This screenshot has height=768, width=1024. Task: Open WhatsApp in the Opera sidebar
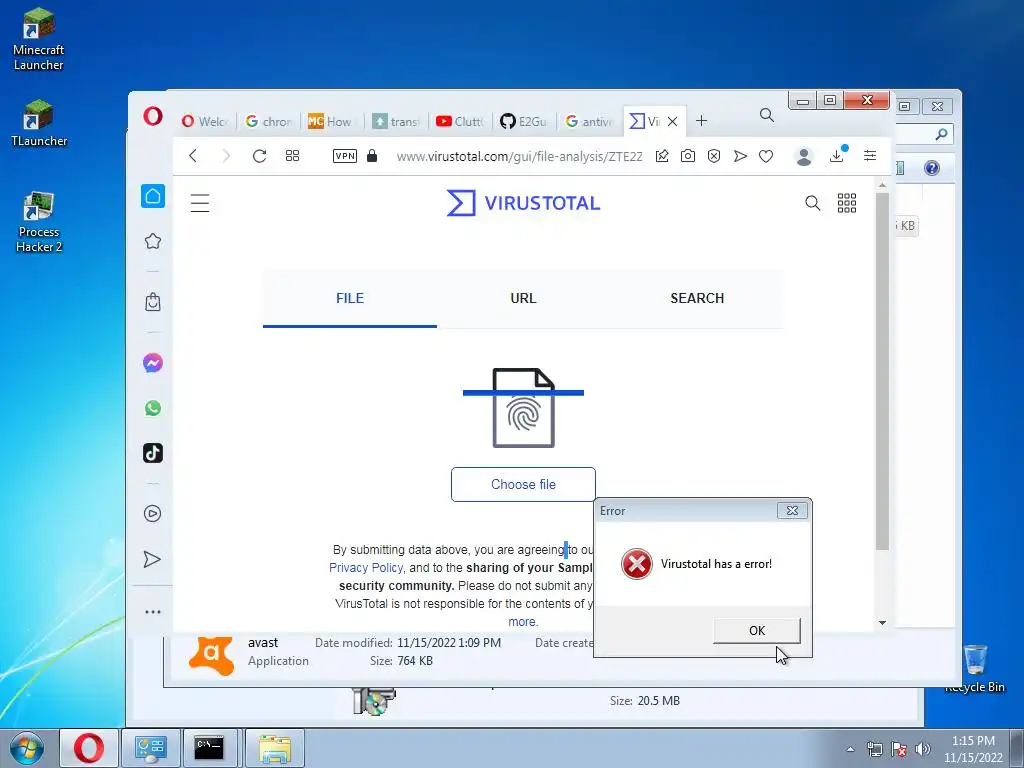153,408
